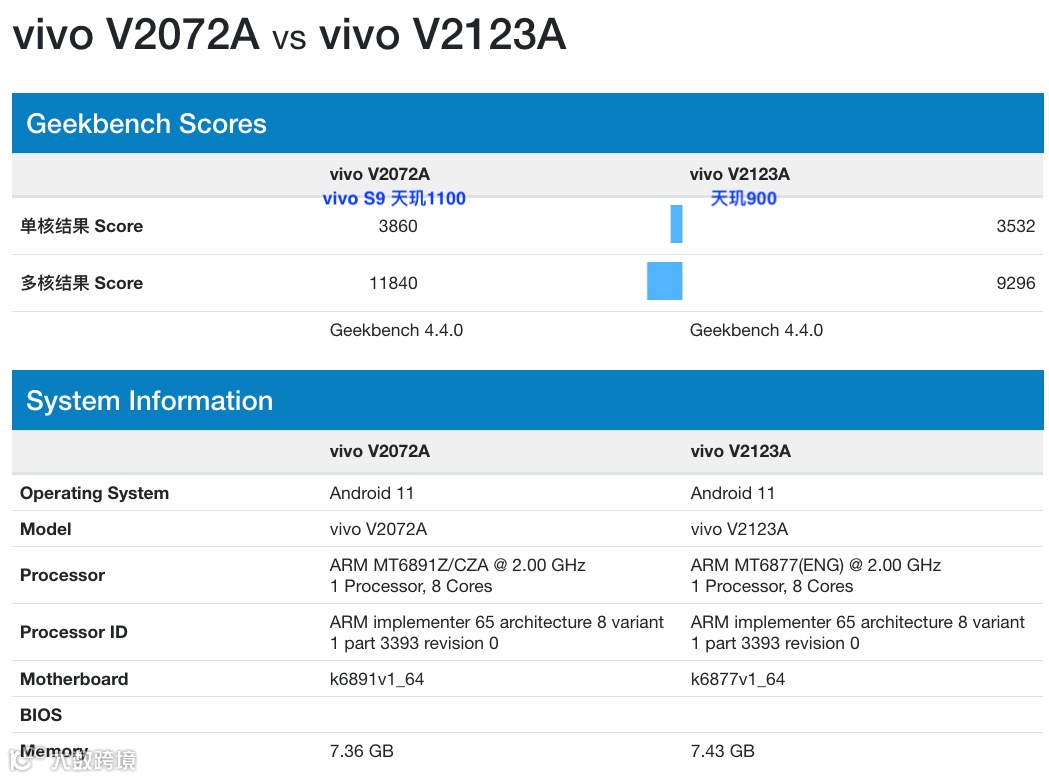Click the 单核结果 Score row label

[82, 226]
